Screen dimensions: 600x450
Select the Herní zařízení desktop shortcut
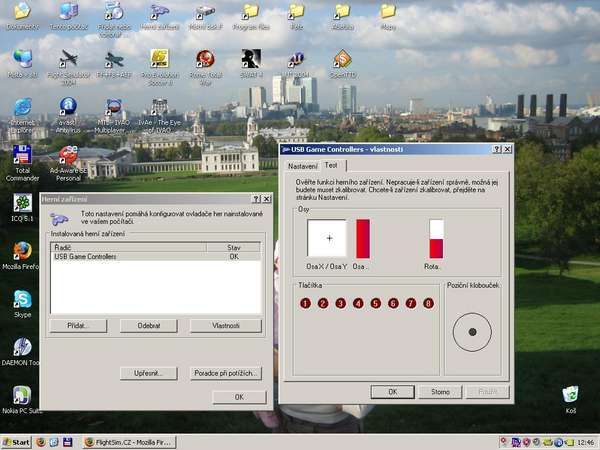160,16
